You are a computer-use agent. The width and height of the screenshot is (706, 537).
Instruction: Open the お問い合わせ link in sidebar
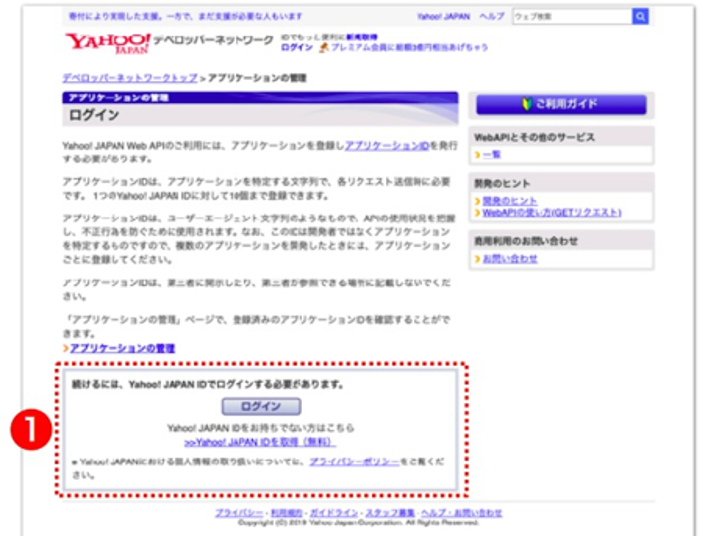[x=510, y=259]
